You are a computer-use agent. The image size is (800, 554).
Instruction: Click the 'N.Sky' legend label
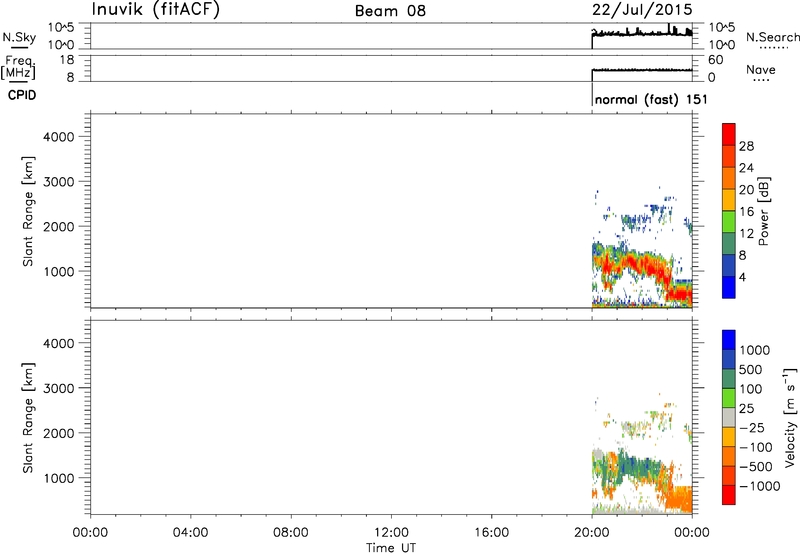tap(19, 37)
